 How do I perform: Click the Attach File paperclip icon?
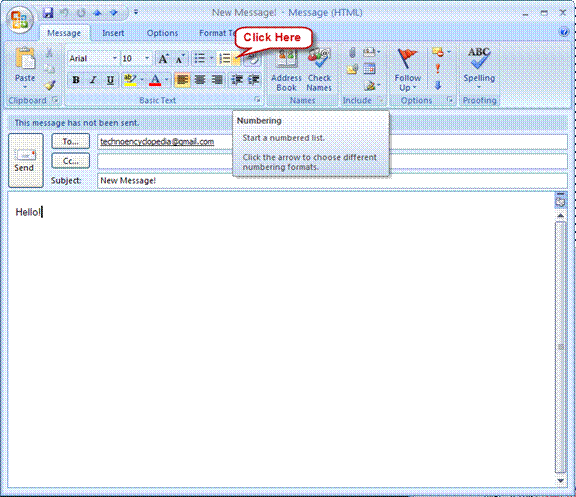352,53
